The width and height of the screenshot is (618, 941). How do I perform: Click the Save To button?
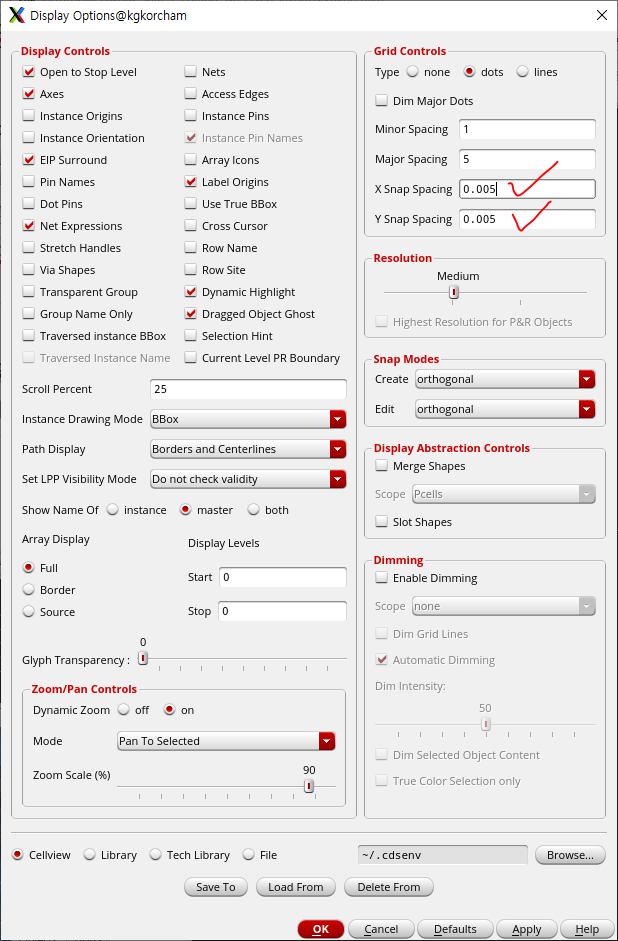click(216, 887)
